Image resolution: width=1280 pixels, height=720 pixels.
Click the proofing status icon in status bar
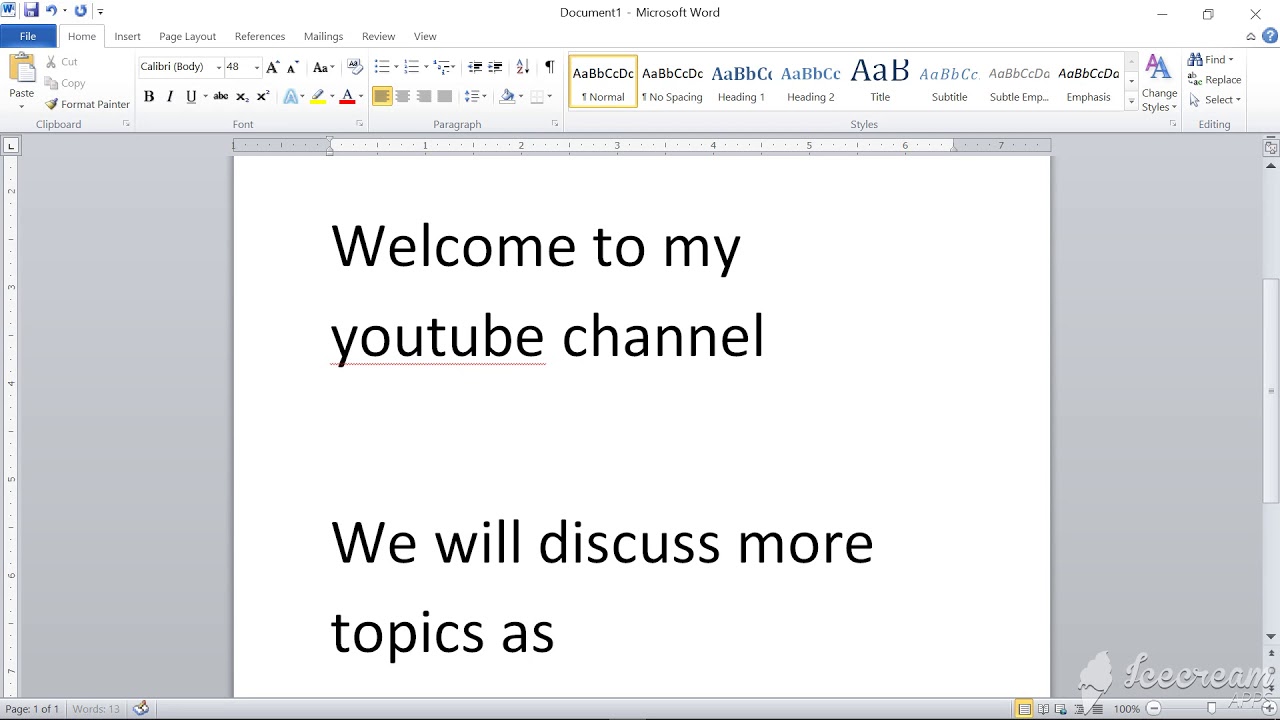click(141, 709)
